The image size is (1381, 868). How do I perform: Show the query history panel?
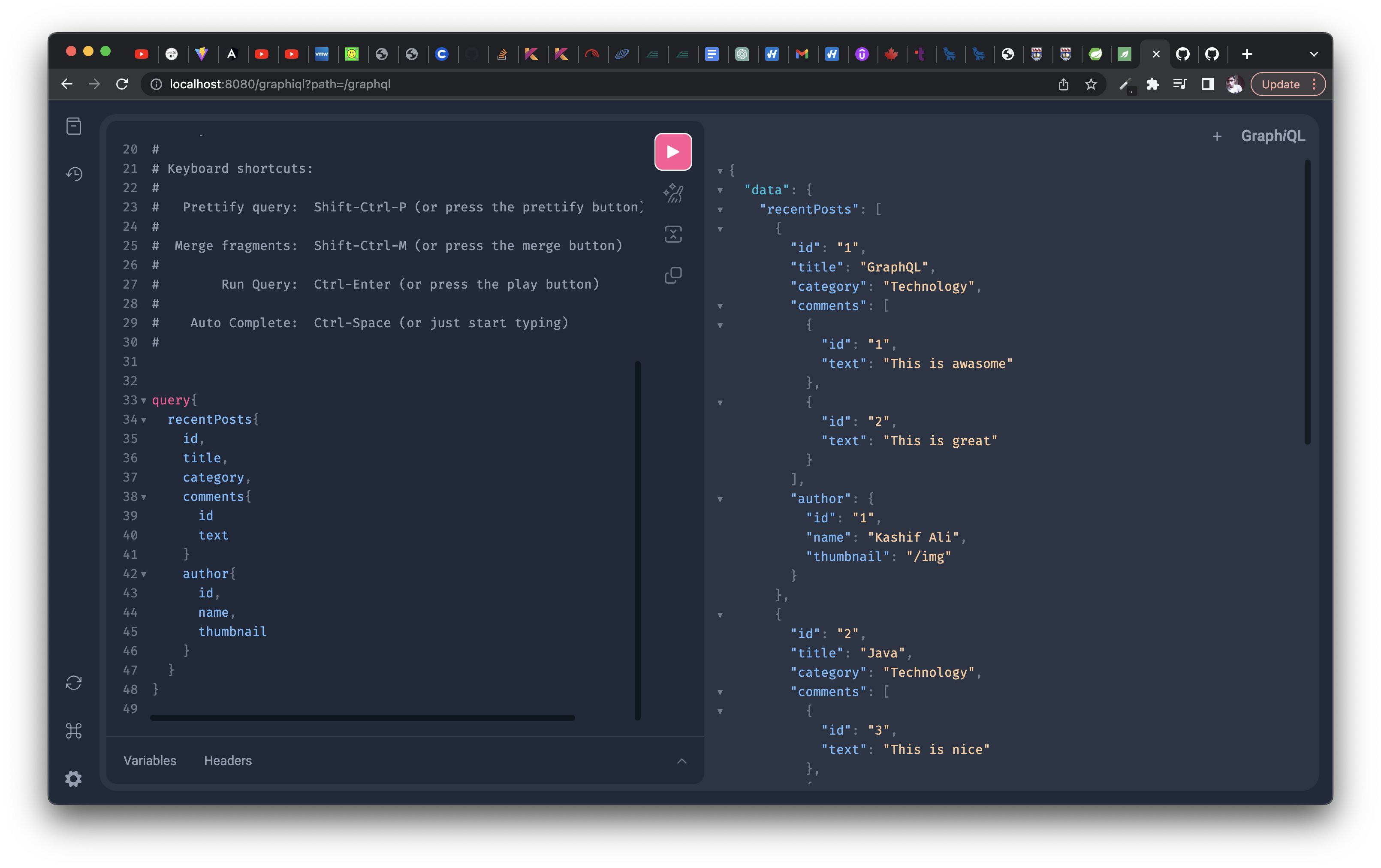click(73, 174)
